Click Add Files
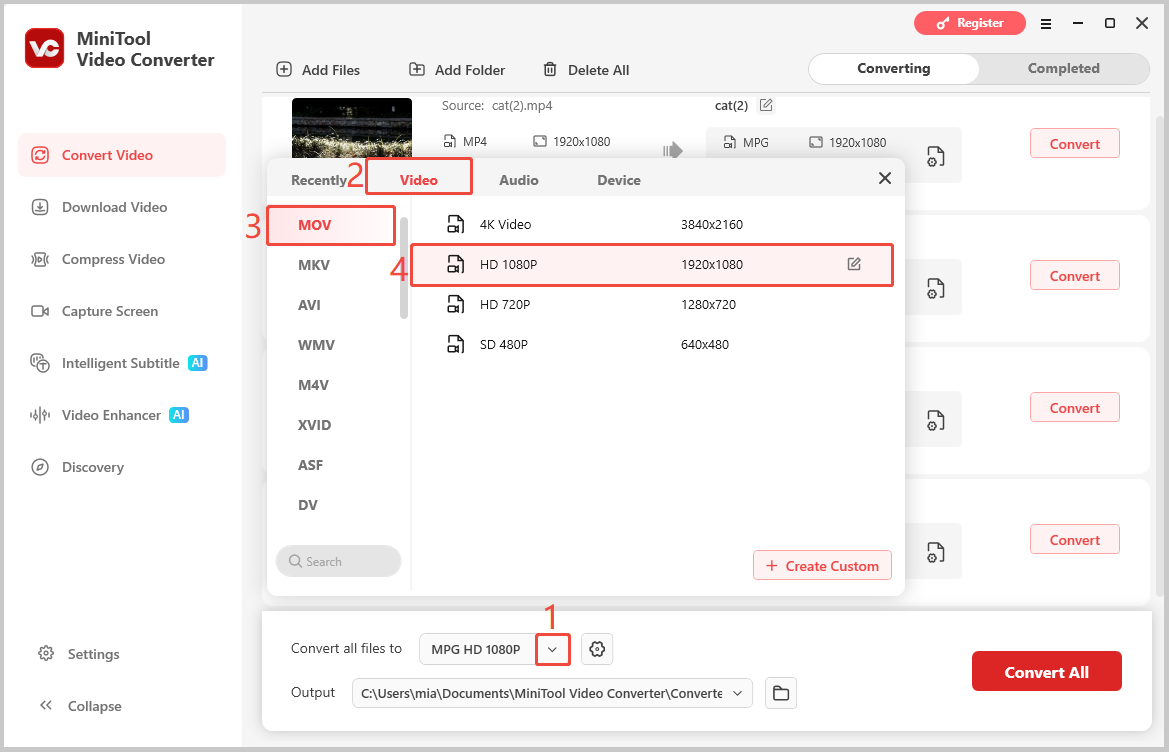 [x=318, y=70]
